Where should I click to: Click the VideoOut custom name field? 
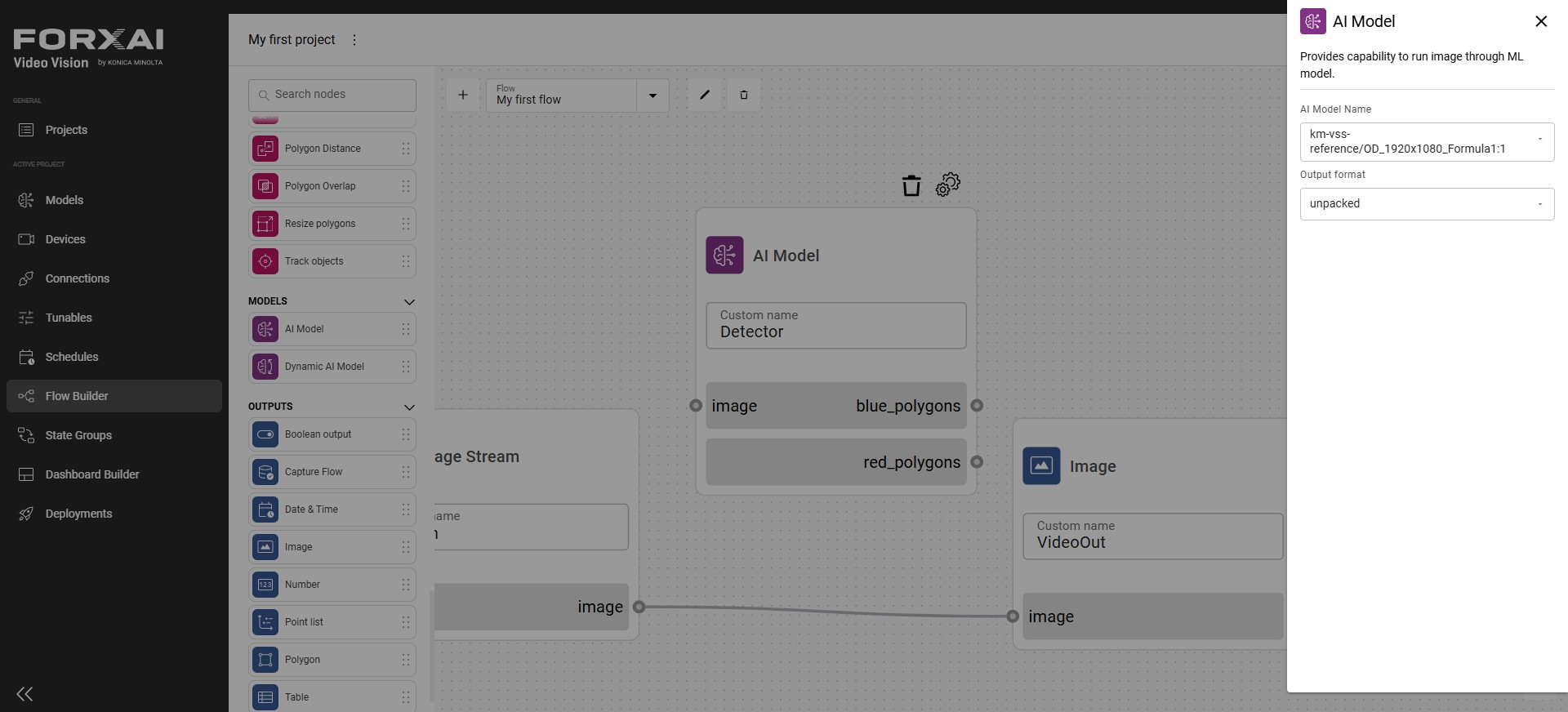(x=1153, y=536)
